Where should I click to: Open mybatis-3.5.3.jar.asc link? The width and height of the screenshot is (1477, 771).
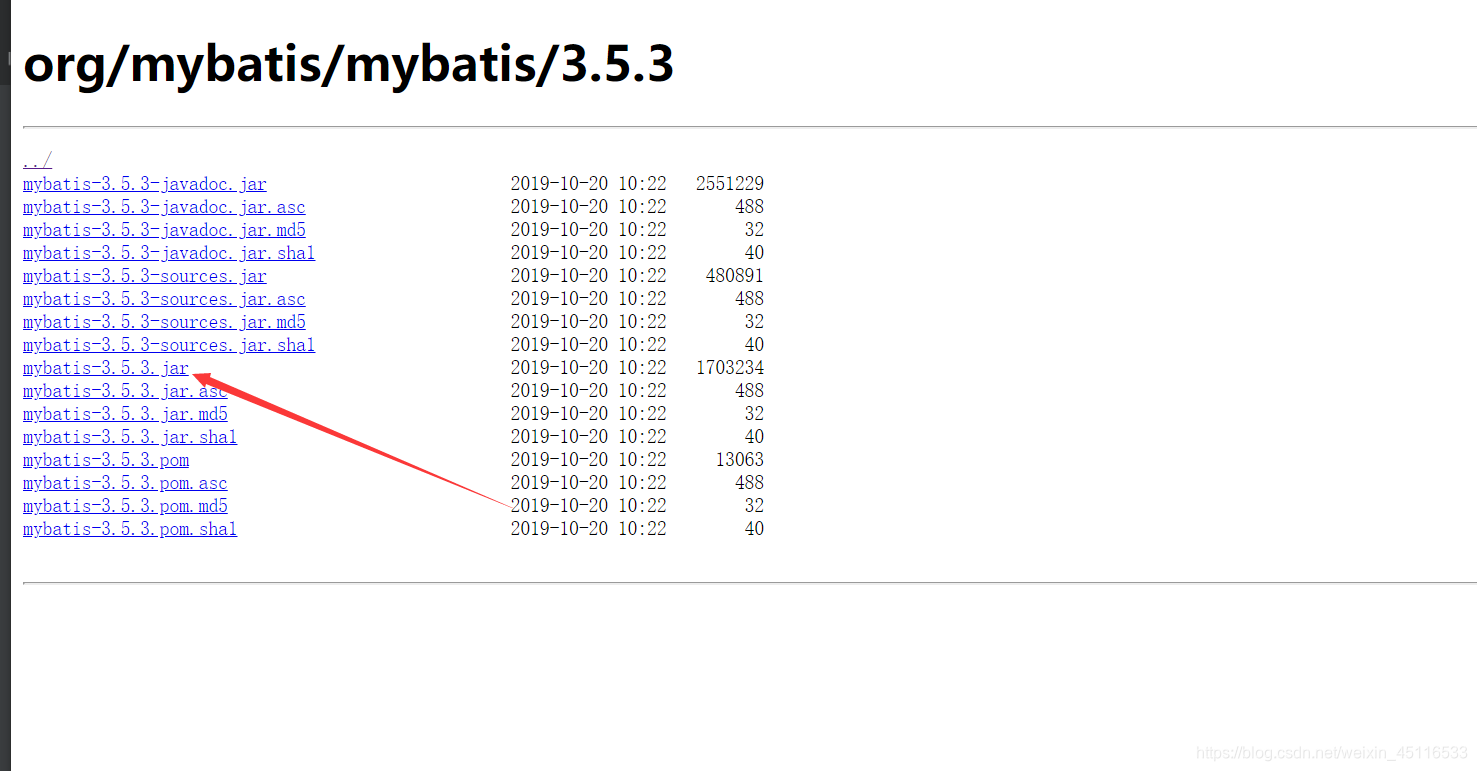coord(125,391)
